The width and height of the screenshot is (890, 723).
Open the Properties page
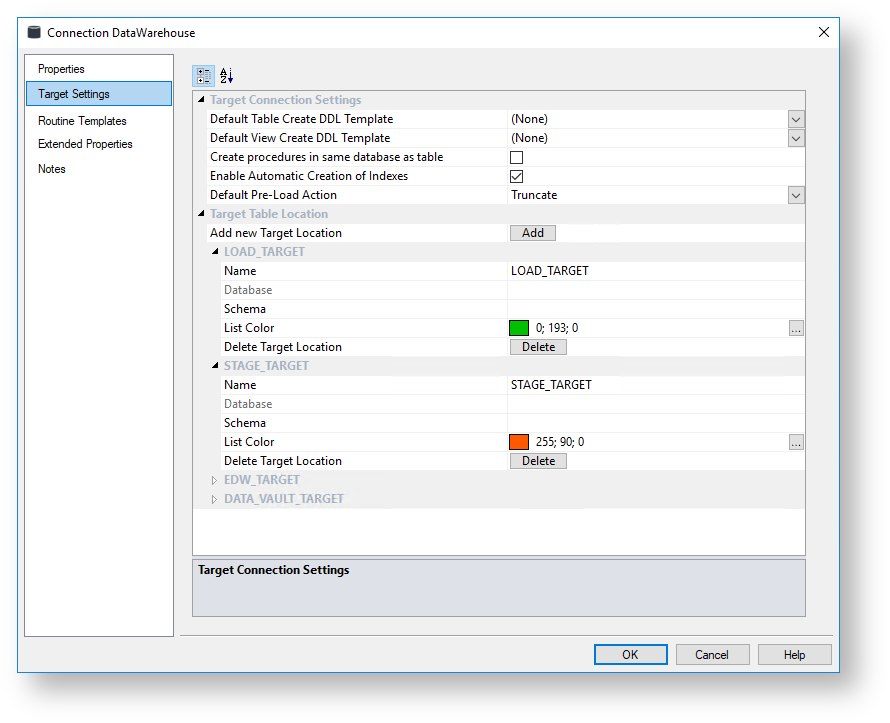61,69
